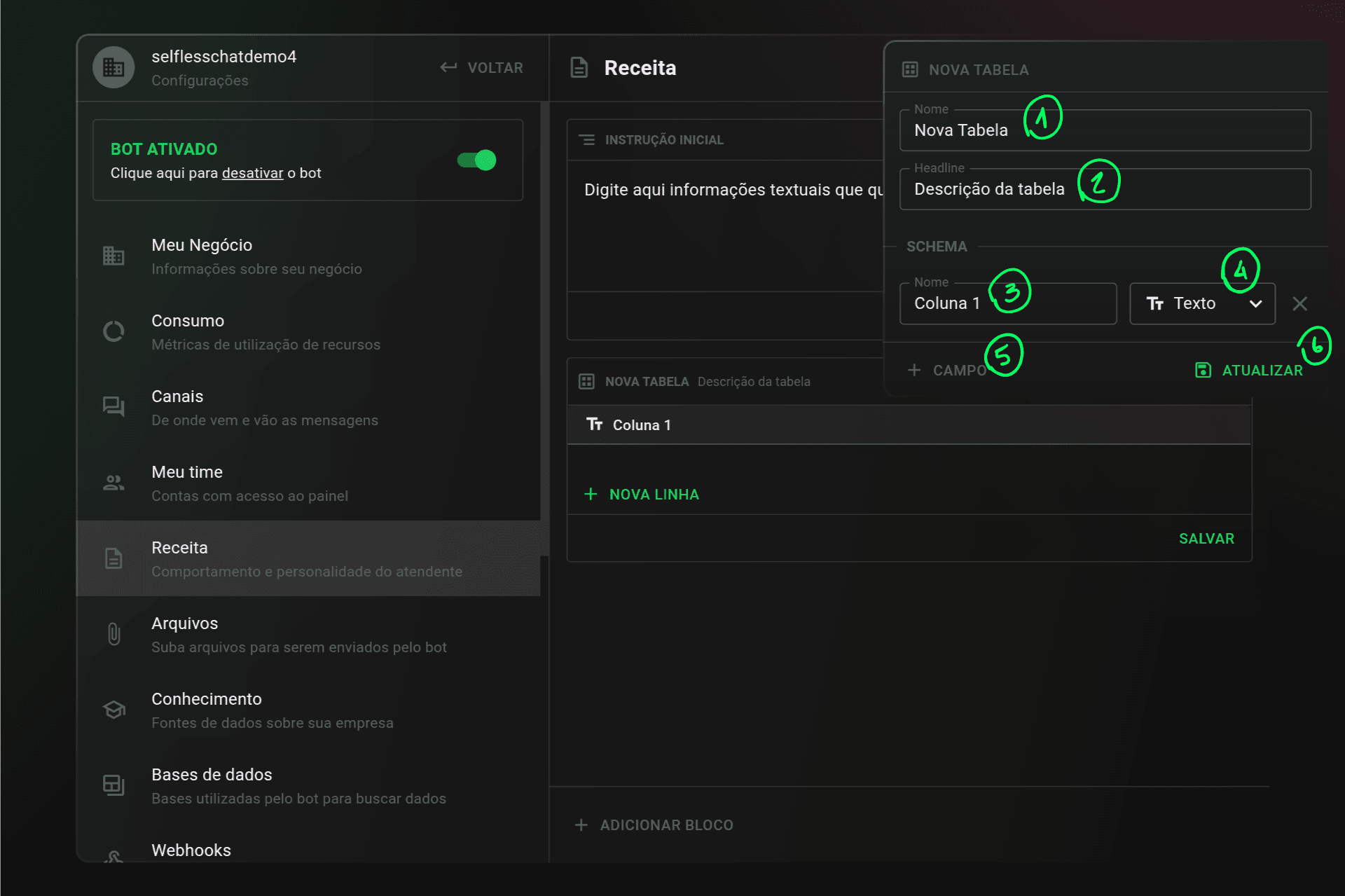The width and height of the screenshot is (1345, 896).
Task: Click the Receita document icon in sidebar
Action: [x=113, y=558]
